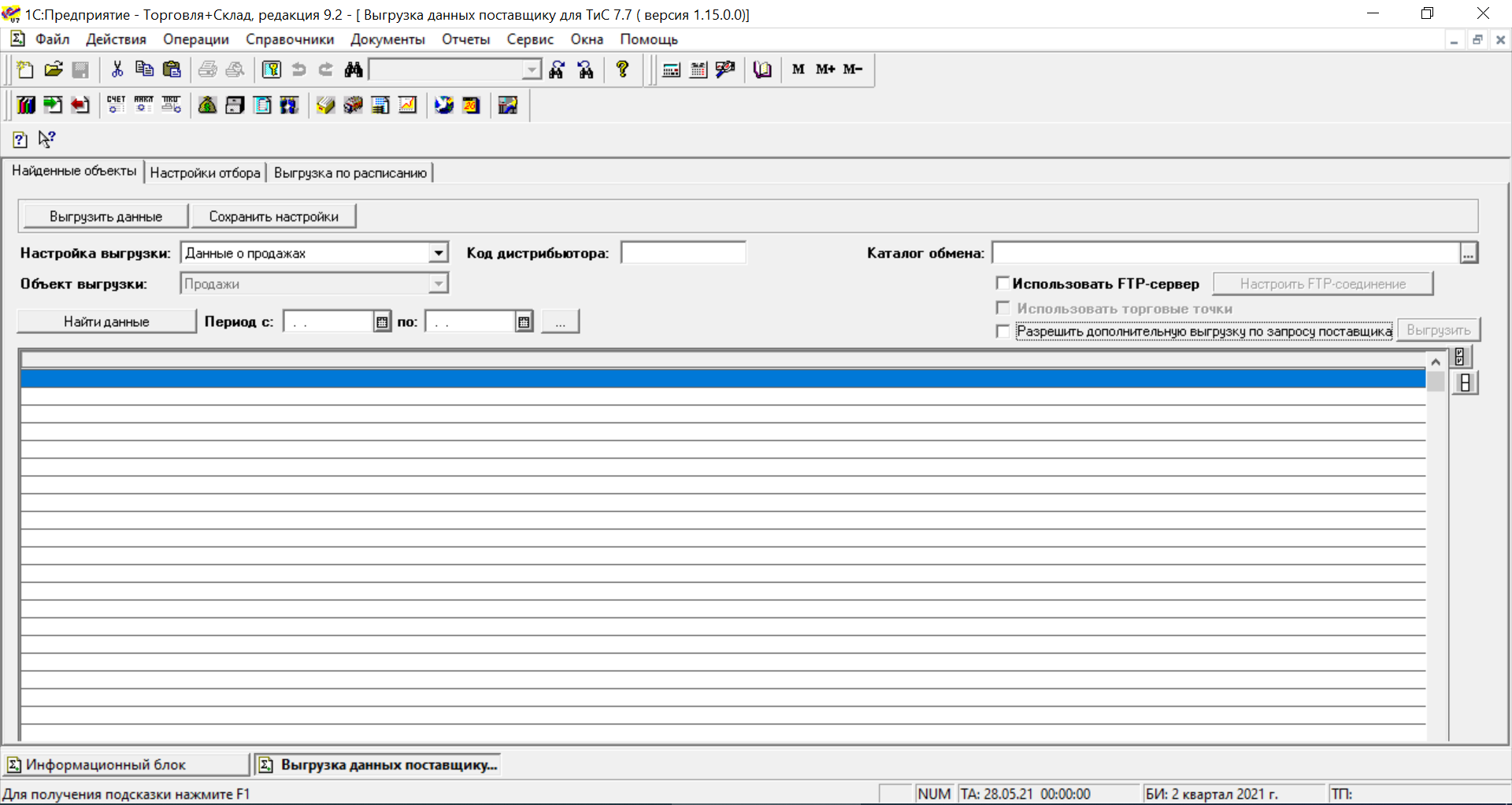Click the globe with dove icon
Image resolution: width=1512 pixels, height=805 pixels.
pyautogui.click(x=444, y=105)
